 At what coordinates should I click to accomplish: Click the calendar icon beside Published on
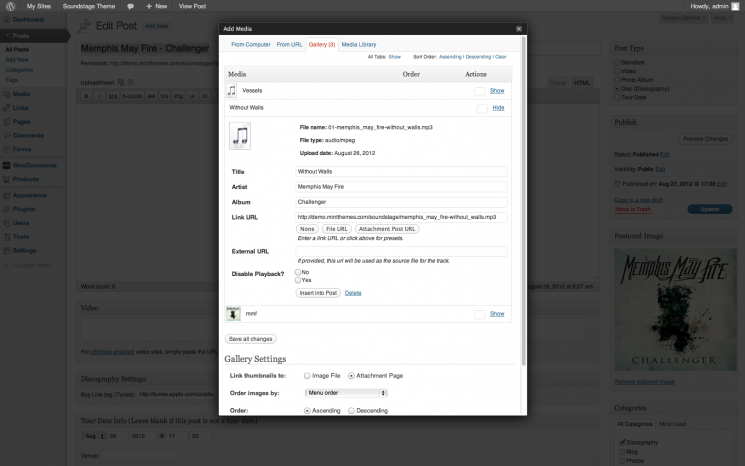point(617,184)
